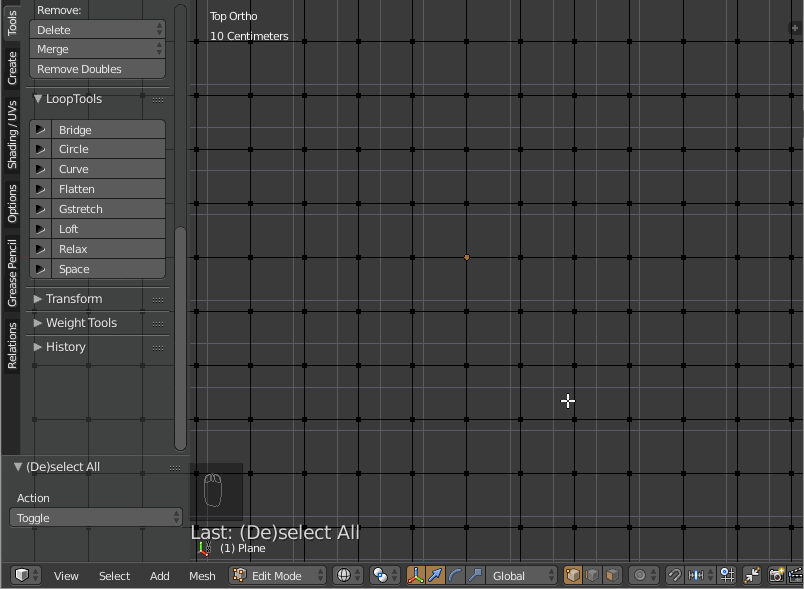Switch to vertex select mode
Viewport: 804px width, 589px height.
(x=573, y=575)
